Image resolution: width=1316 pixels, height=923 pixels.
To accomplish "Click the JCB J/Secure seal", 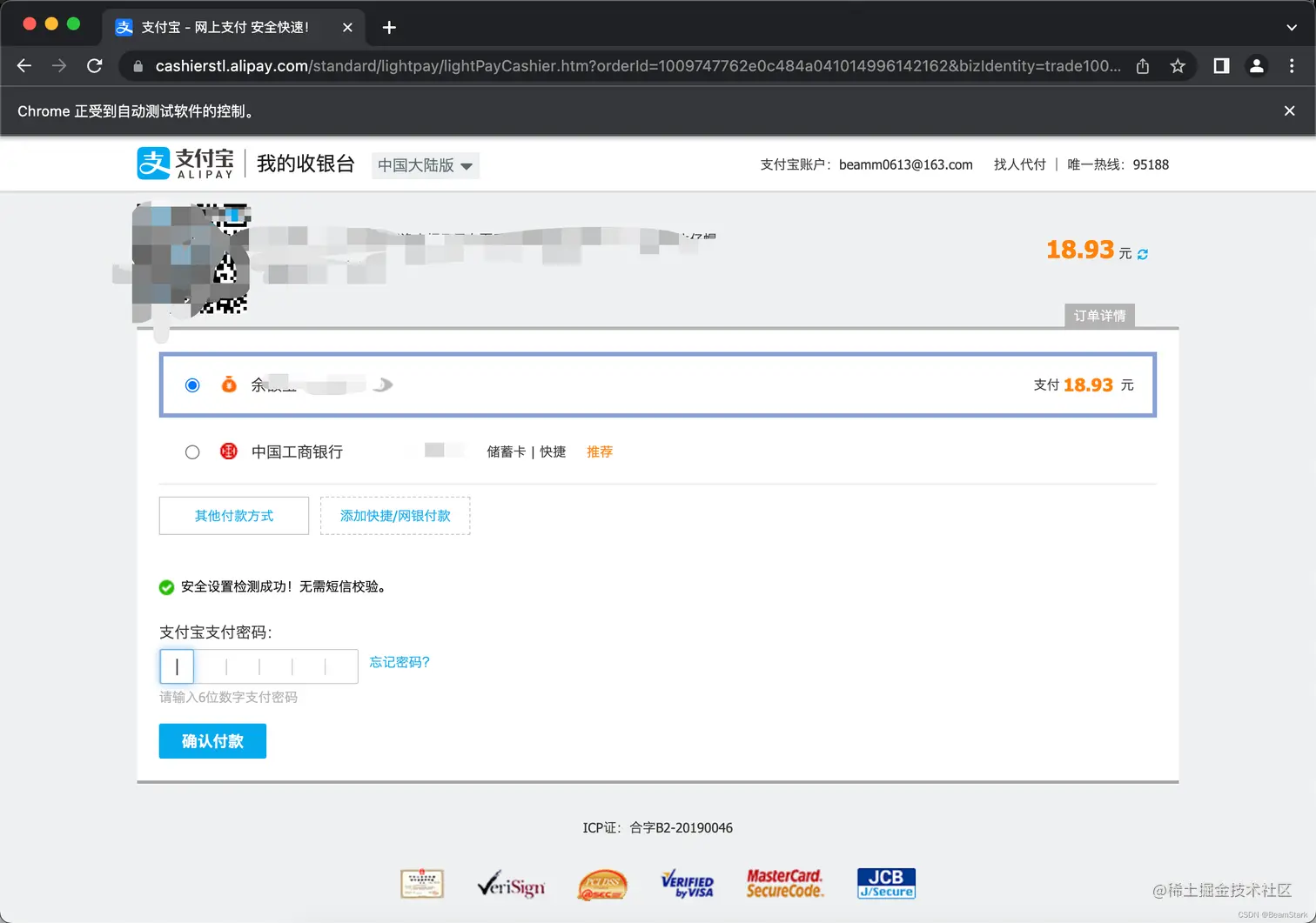I will click(885, 883).
